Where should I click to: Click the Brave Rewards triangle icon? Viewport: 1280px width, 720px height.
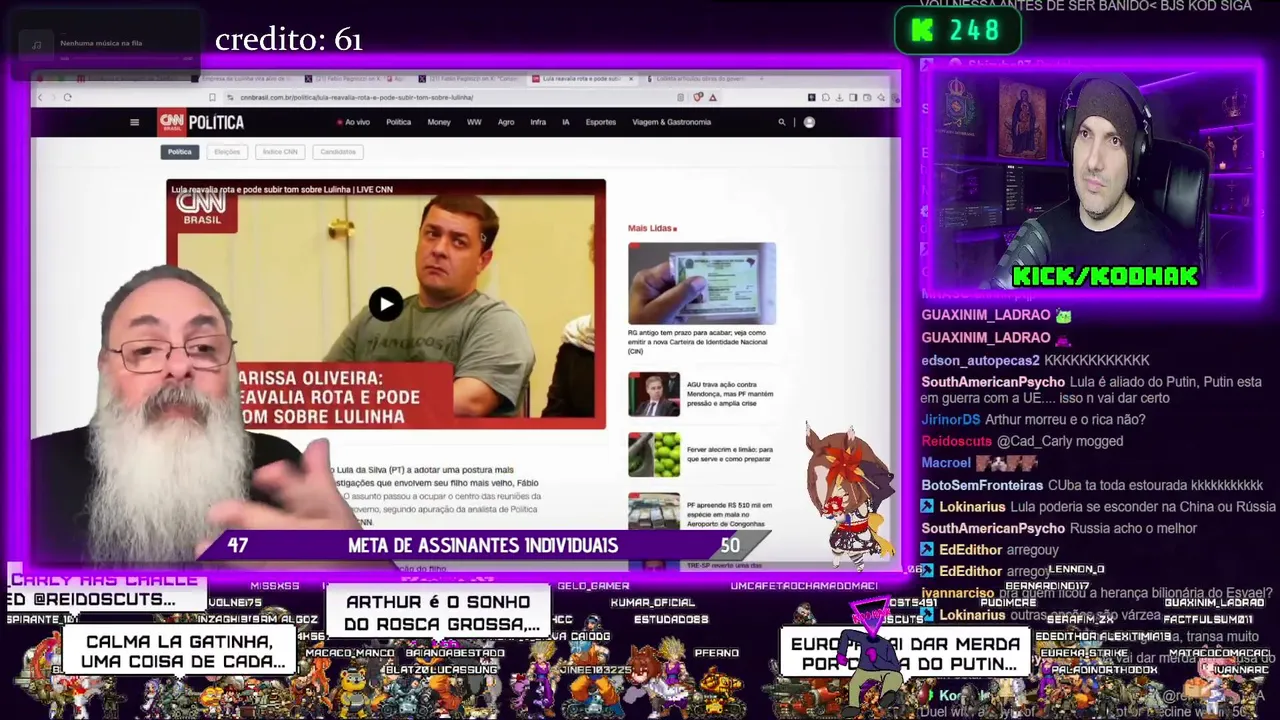click(x=712, y=97)
